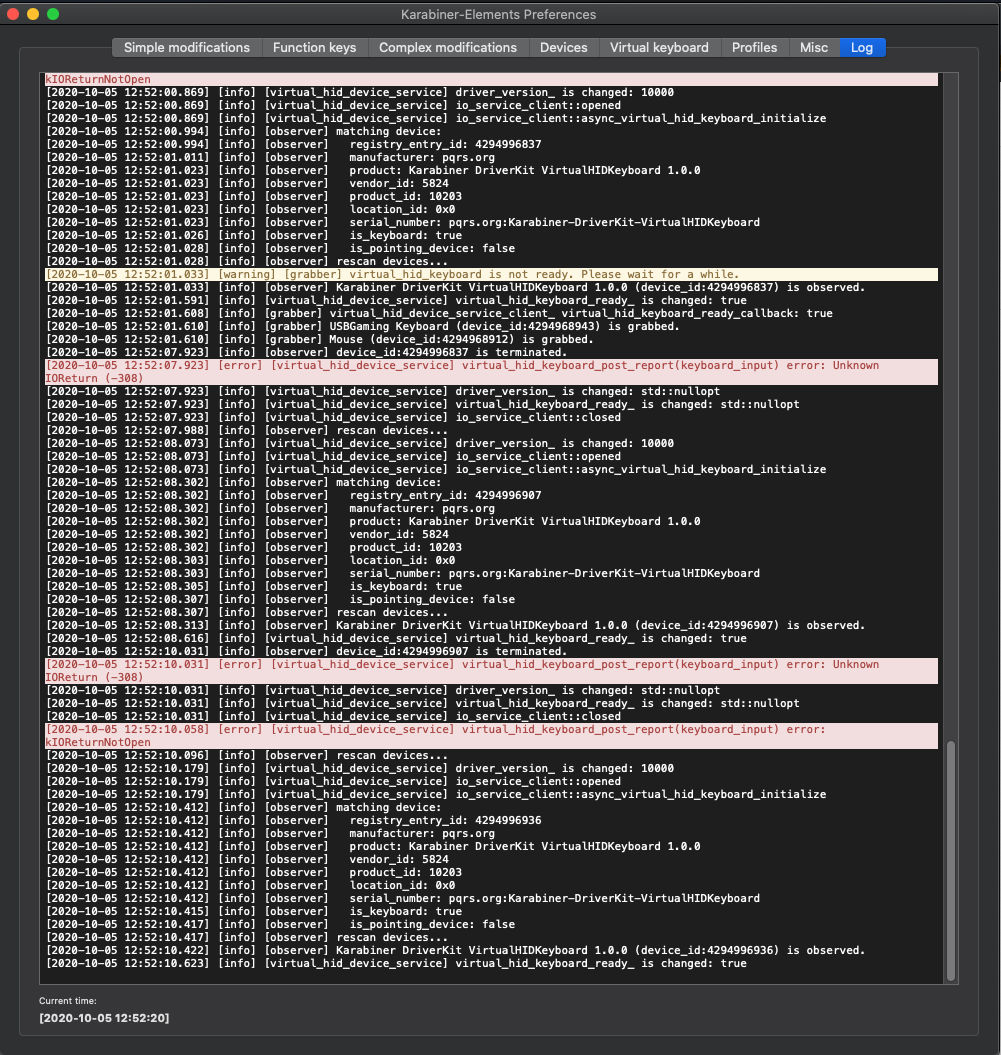
Task: Click the 12:52:08.305 'is_keyboard: true' line
Action: pyautogui.click(x=254, y=586)
